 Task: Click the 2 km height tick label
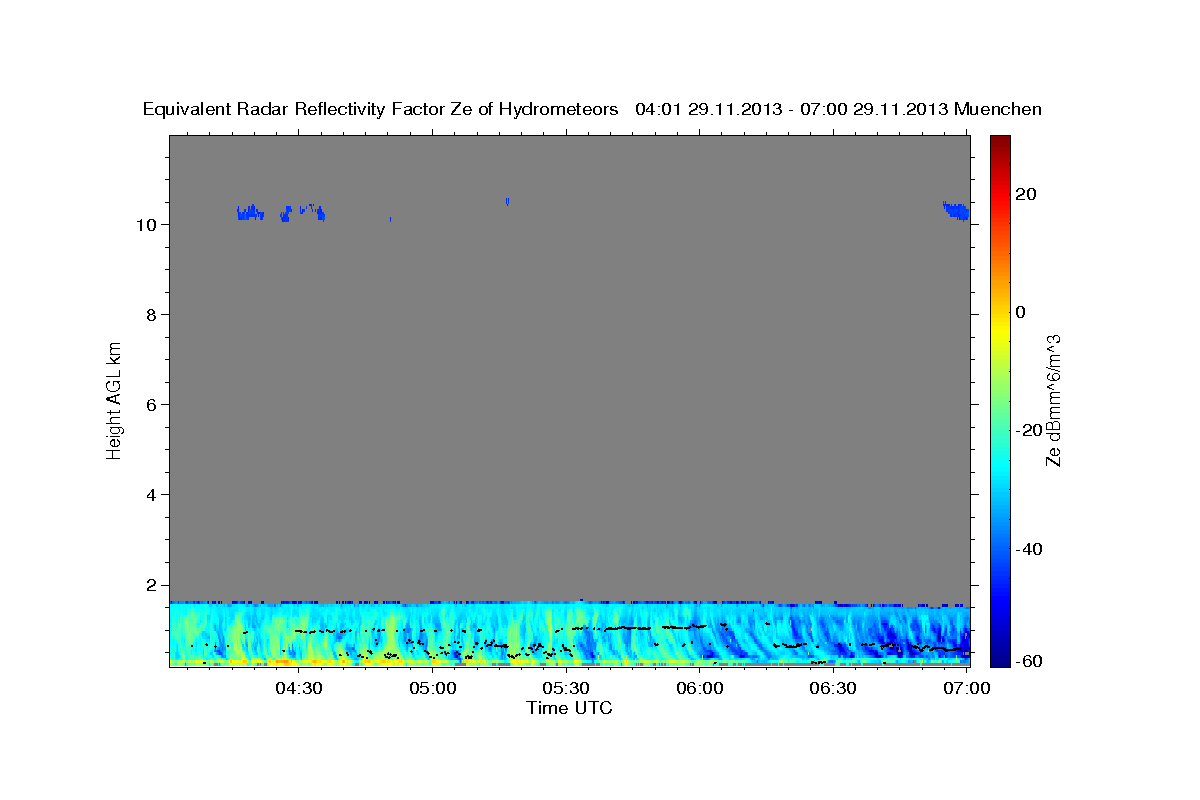[x=152, y=585]
